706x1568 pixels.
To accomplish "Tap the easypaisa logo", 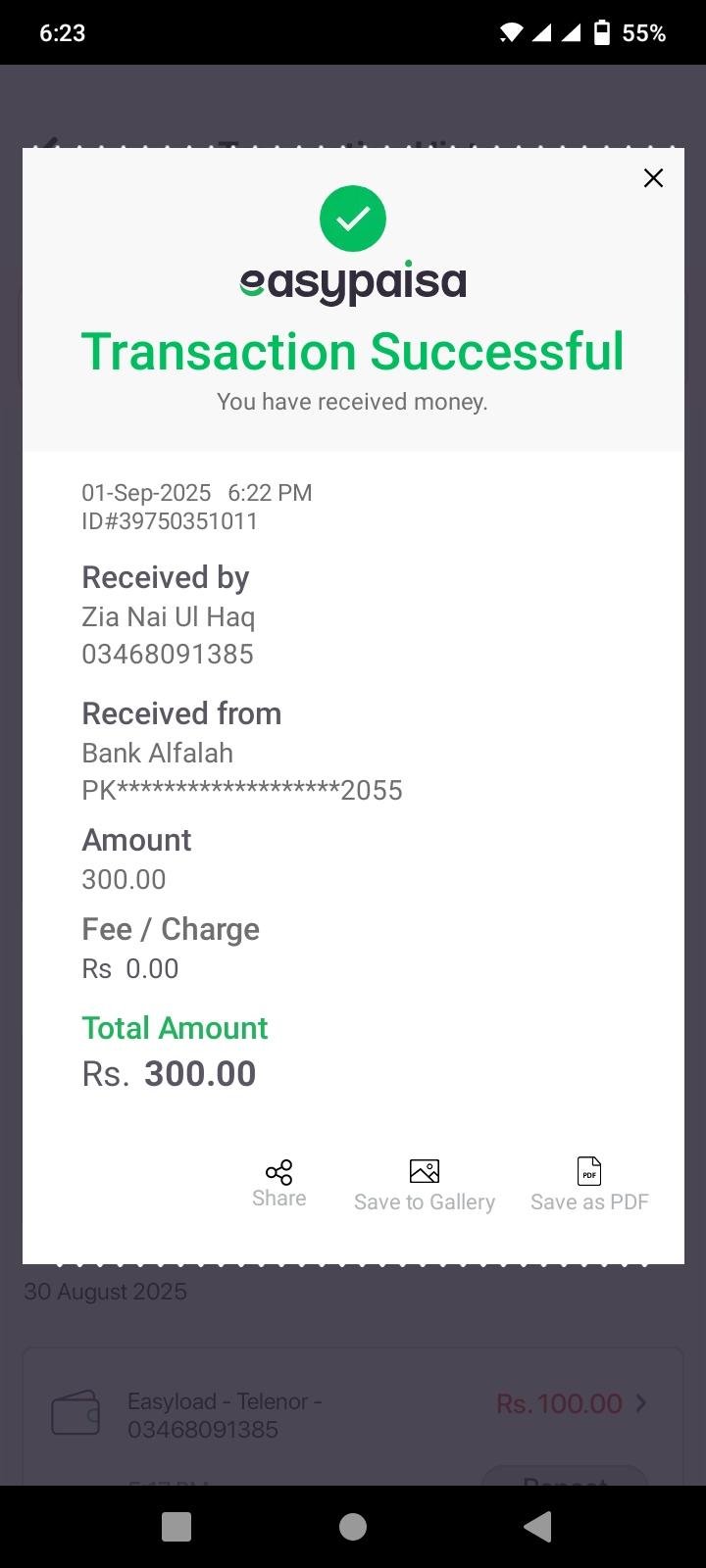I will point(353,283).
